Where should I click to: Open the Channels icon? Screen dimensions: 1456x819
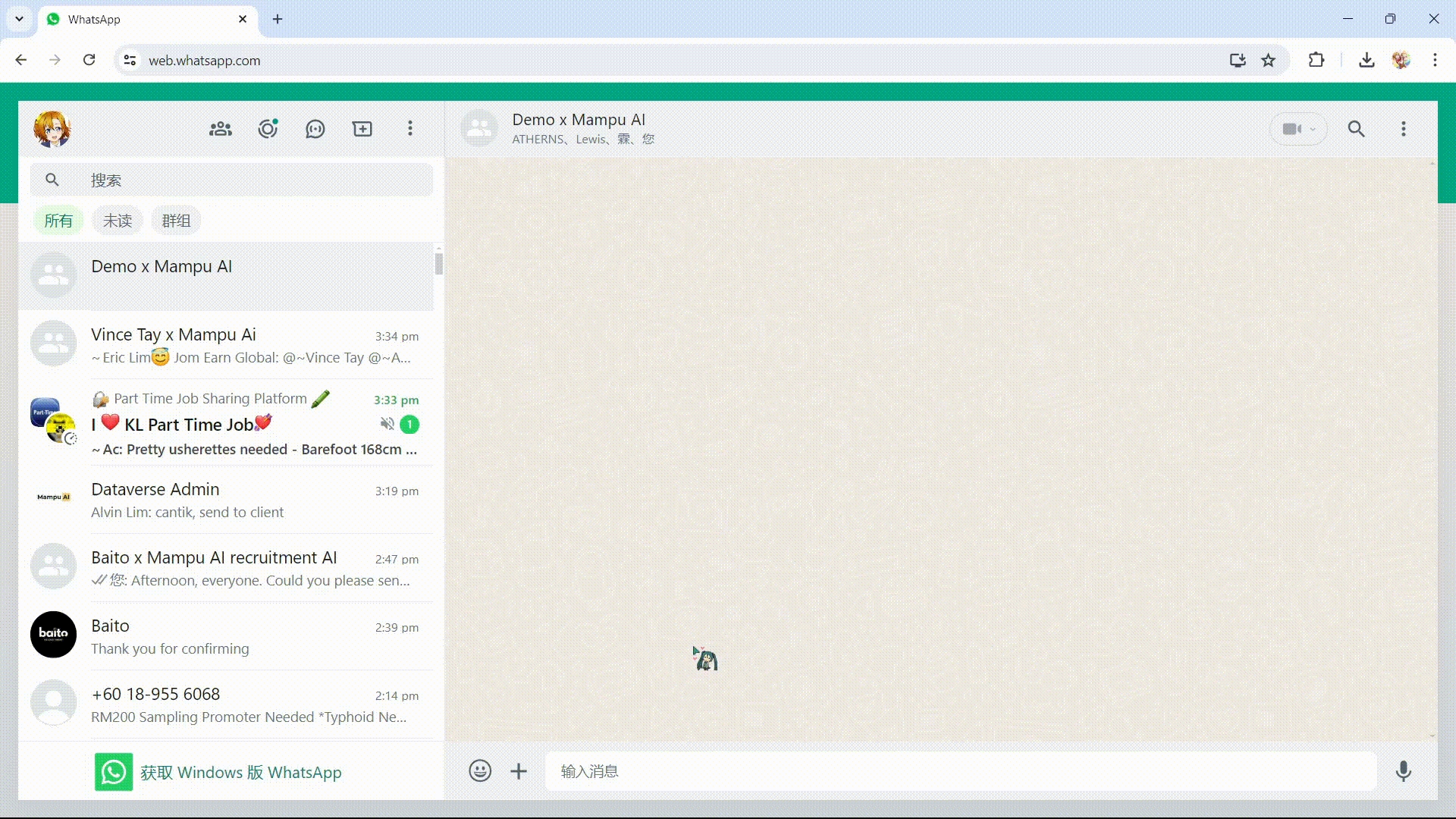tap(315, 129)
